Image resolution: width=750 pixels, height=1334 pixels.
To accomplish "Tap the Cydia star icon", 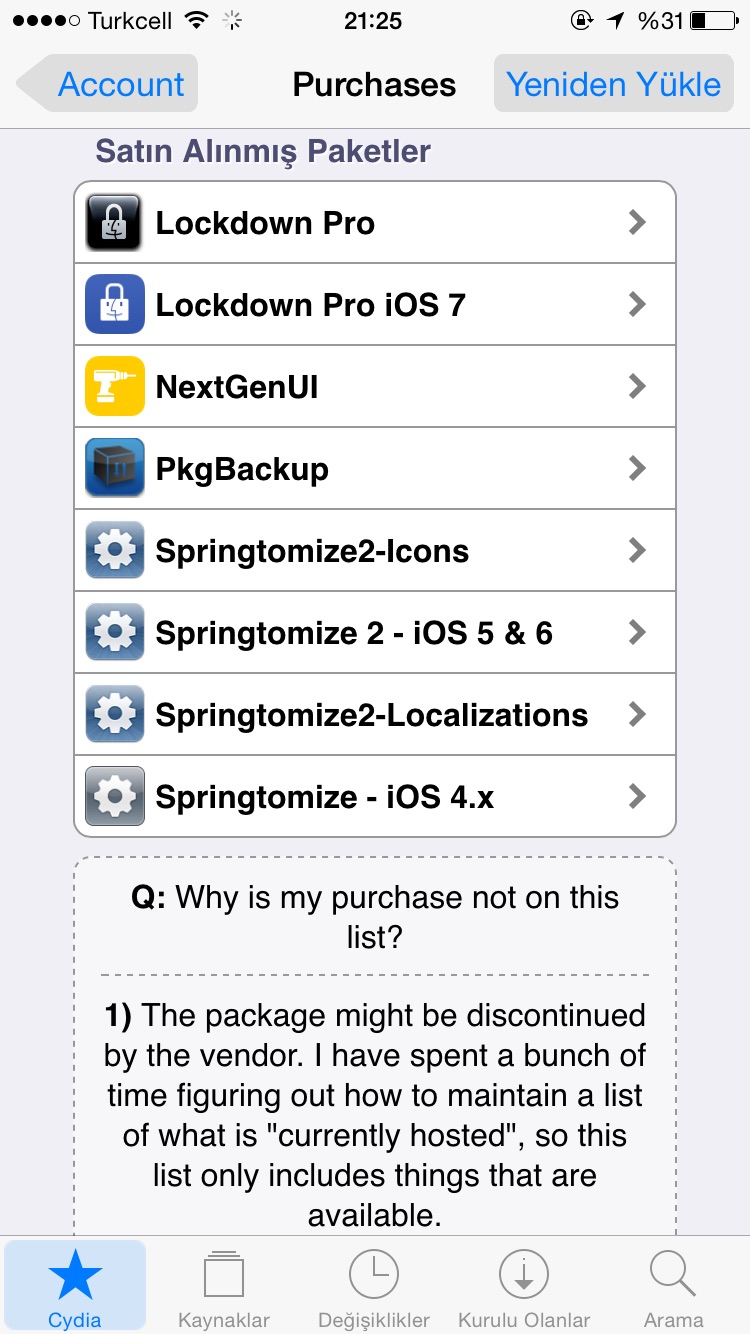I will [75, 1275].
